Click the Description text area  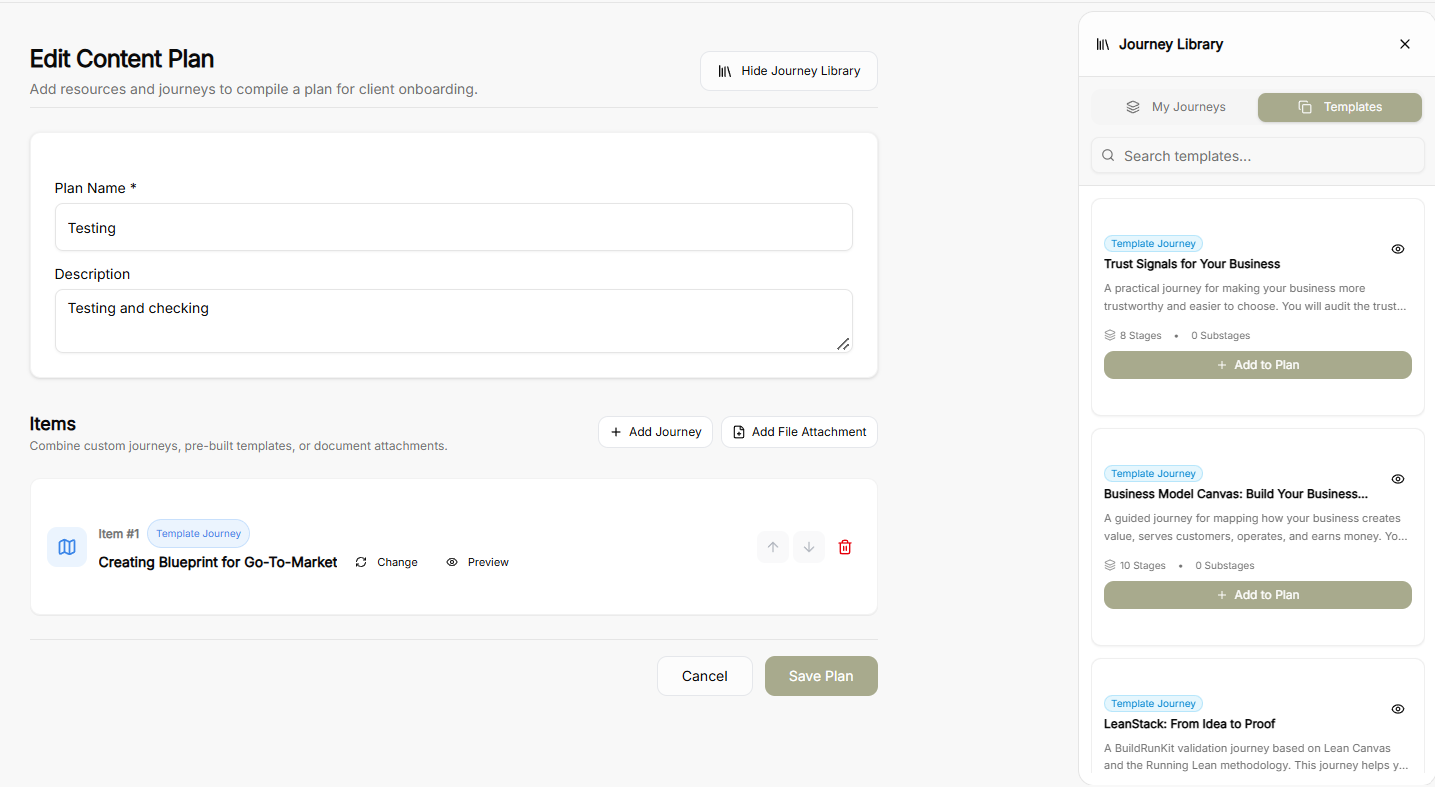[x=454, y=321]
